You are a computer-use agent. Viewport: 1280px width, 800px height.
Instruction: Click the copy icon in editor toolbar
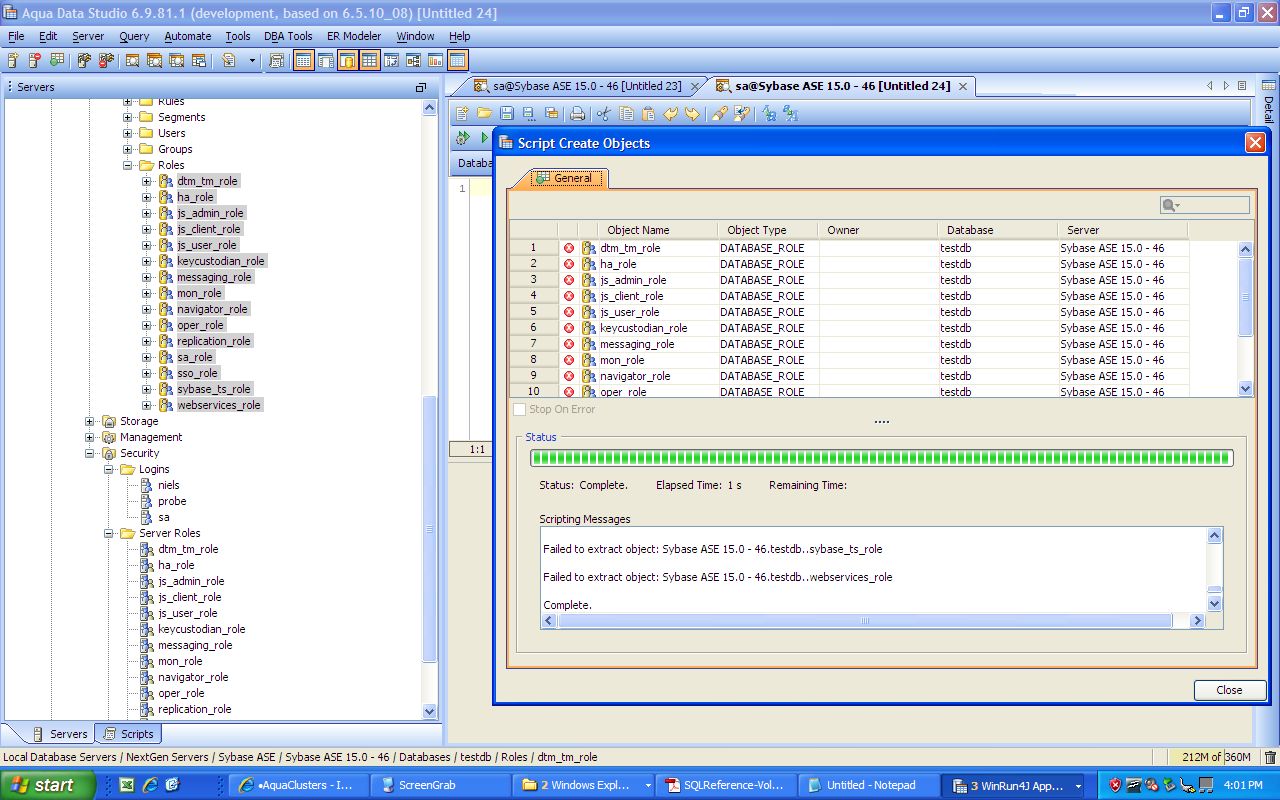pos(626,114)
